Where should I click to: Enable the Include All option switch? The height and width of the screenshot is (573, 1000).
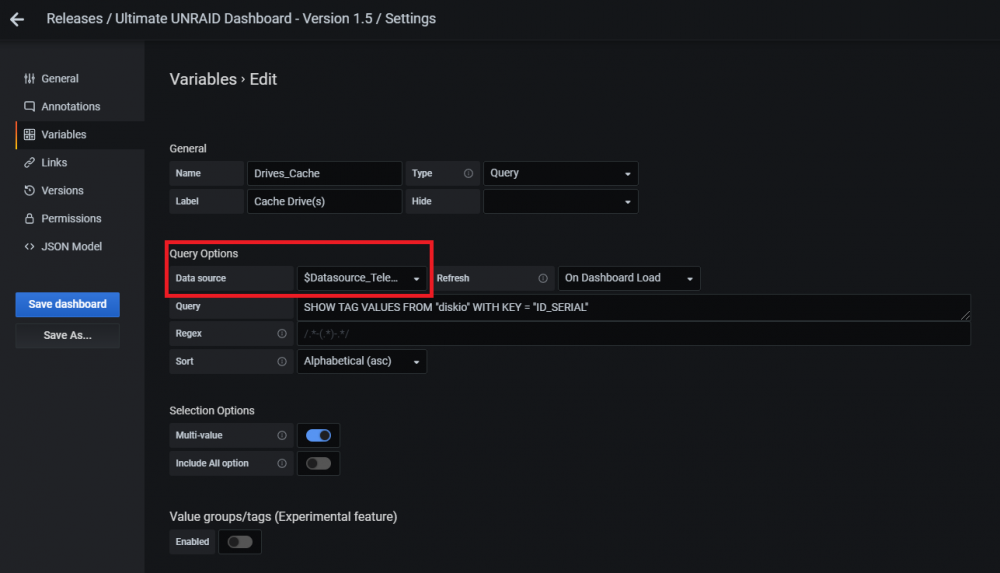pos(318,463)
